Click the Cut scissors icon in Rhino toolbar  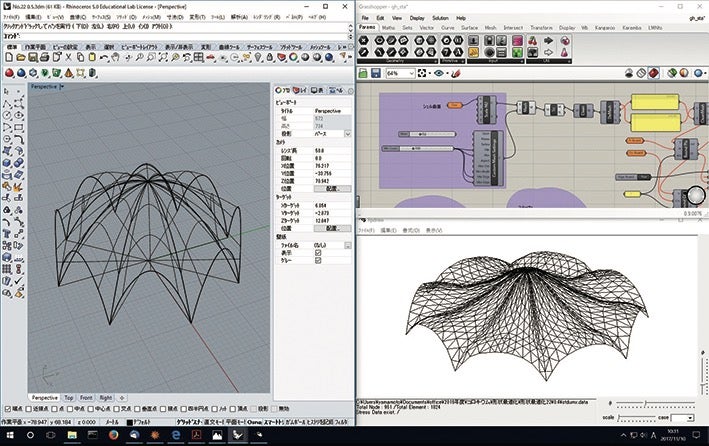(x=68, y=57)
